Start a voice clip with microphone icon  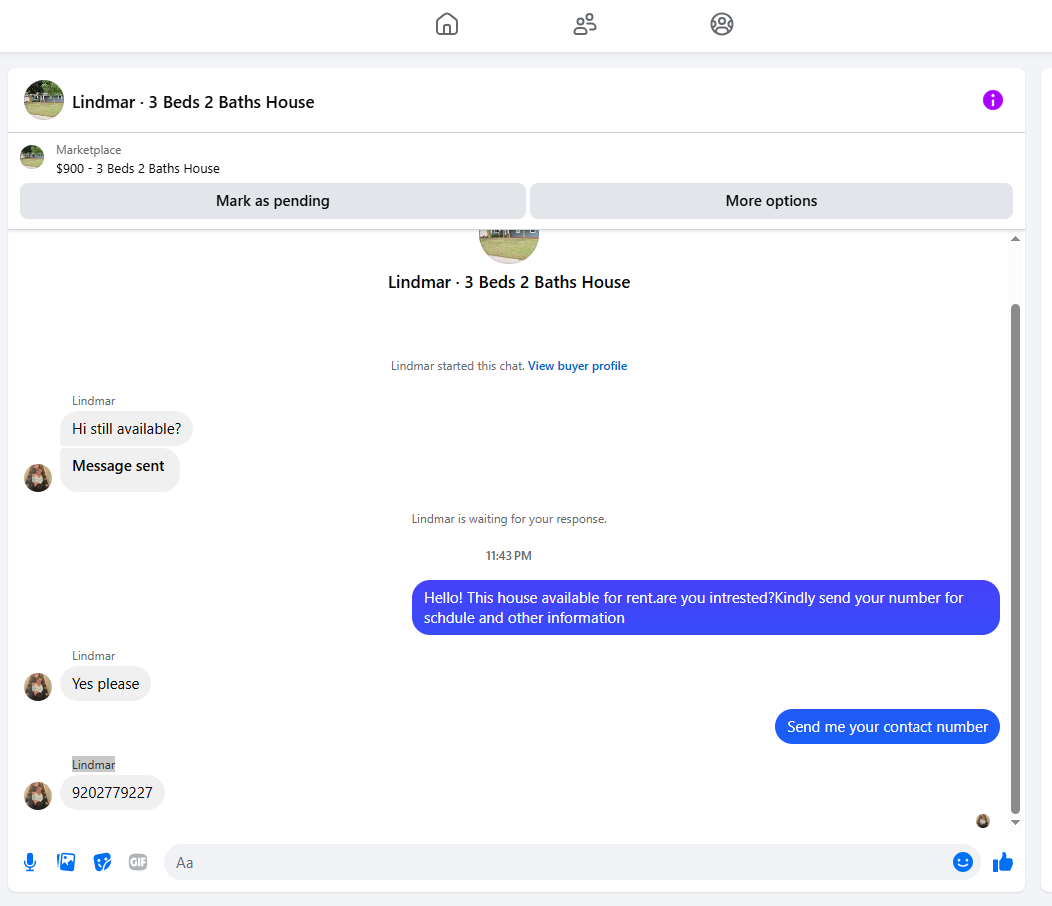coord(30,862)
